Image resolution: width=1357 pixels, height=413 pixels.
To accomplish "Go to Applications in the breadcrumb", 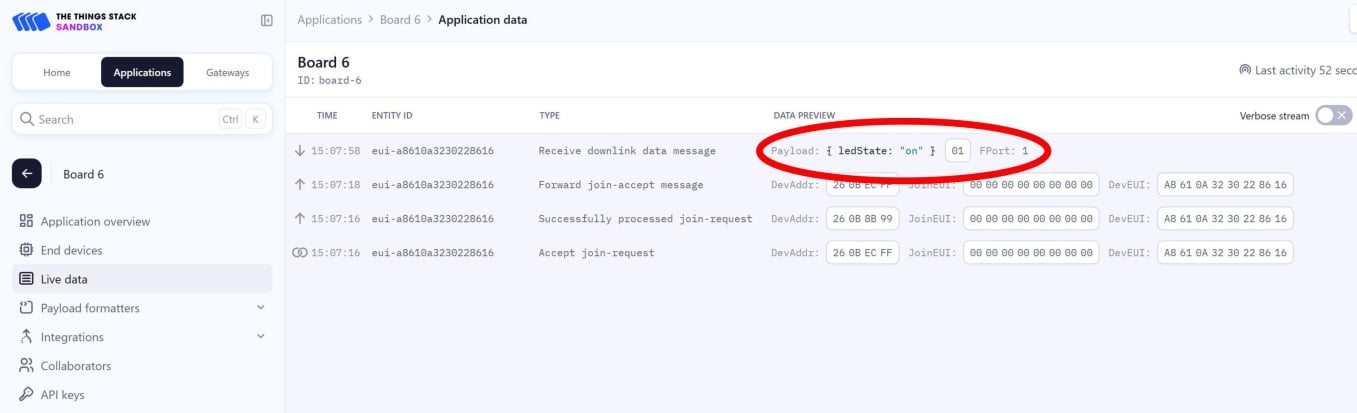I will coord(329,20).
